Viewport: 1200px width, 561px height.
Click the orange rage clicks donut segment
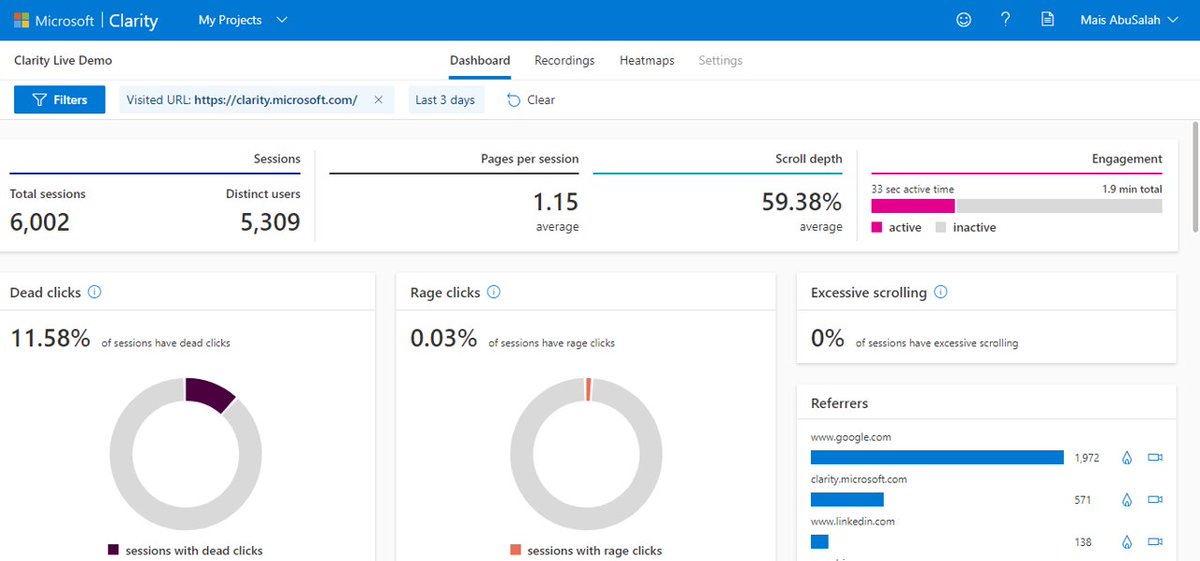click(x=589, y=389)
